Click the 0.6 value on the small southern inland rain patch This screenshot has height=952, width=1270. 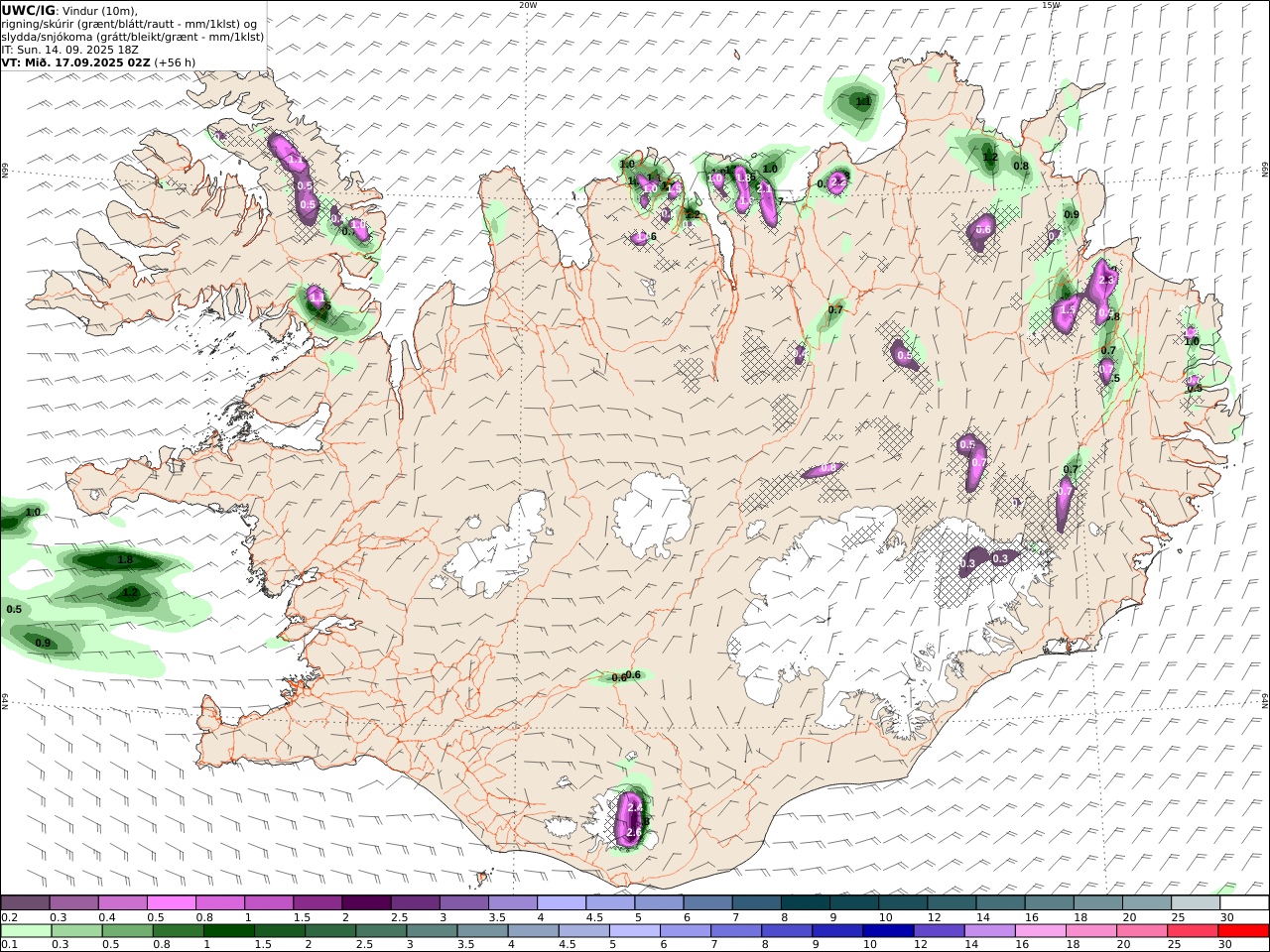(635, 675)
